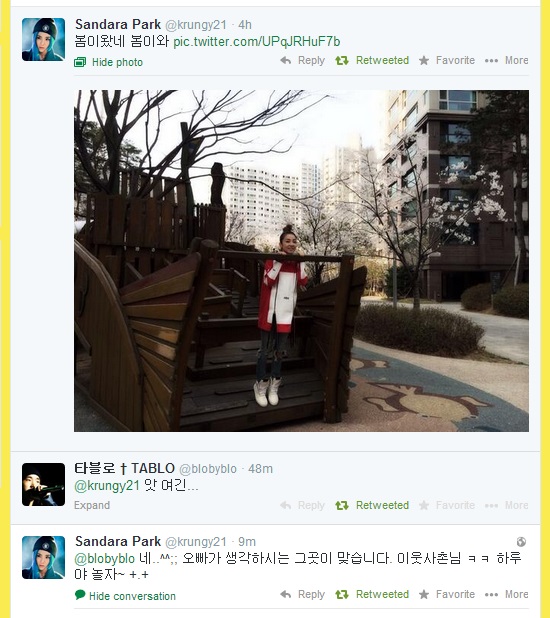Hide photo using the green photo icon
This screenshot has height=618, width=550.
click(80, 62)
